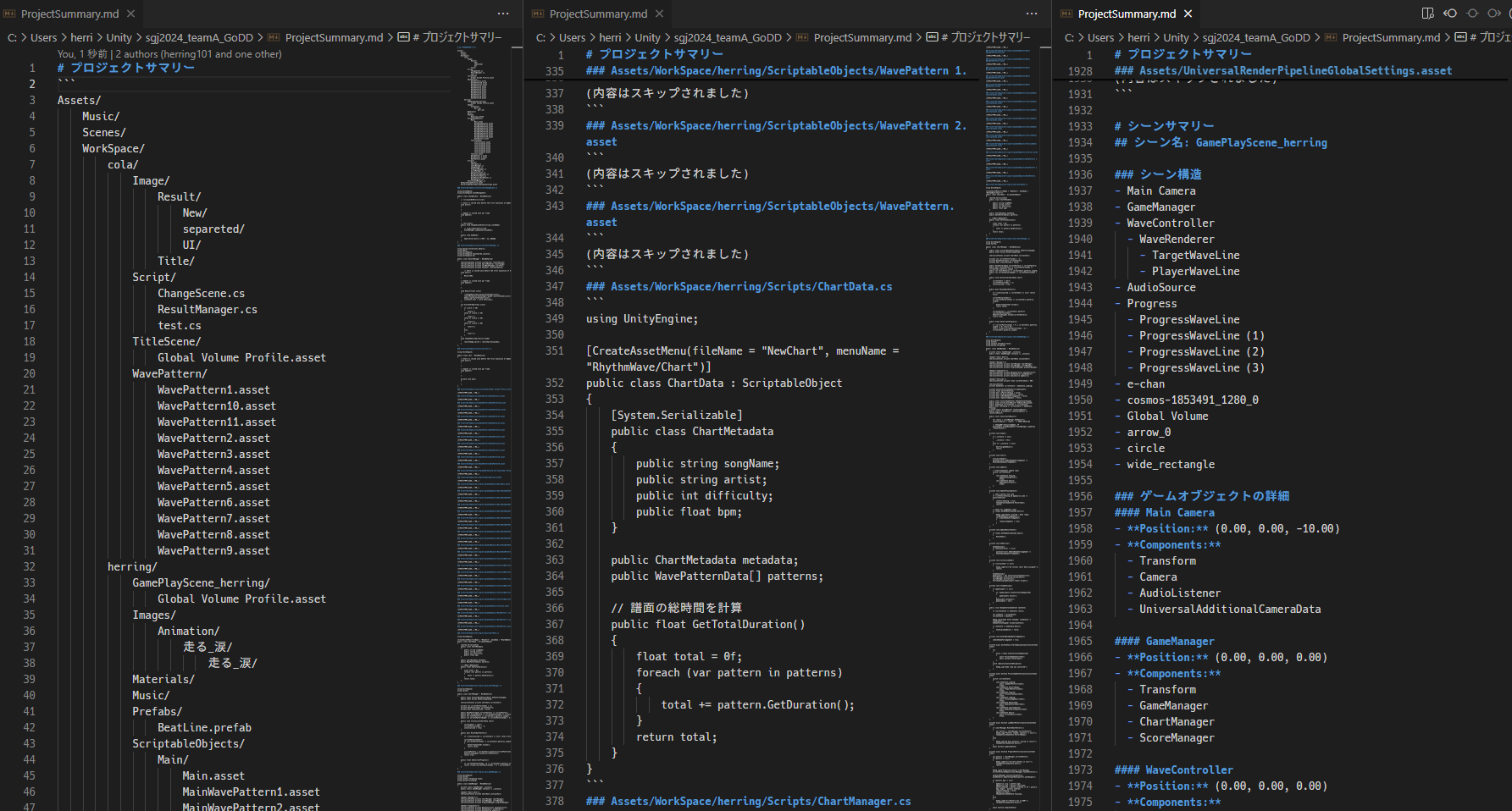Click on 'ResultManager.cs' line
Viewport: 1512px width, 811px height.
[x=208, y=309]
